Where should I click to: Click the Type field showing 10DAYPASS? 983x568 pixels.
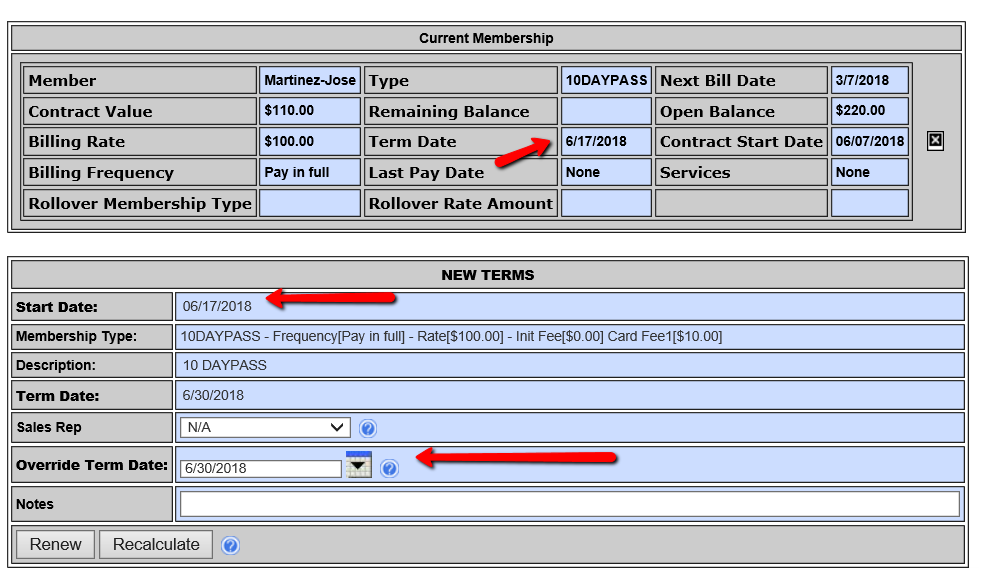(606, 80)
